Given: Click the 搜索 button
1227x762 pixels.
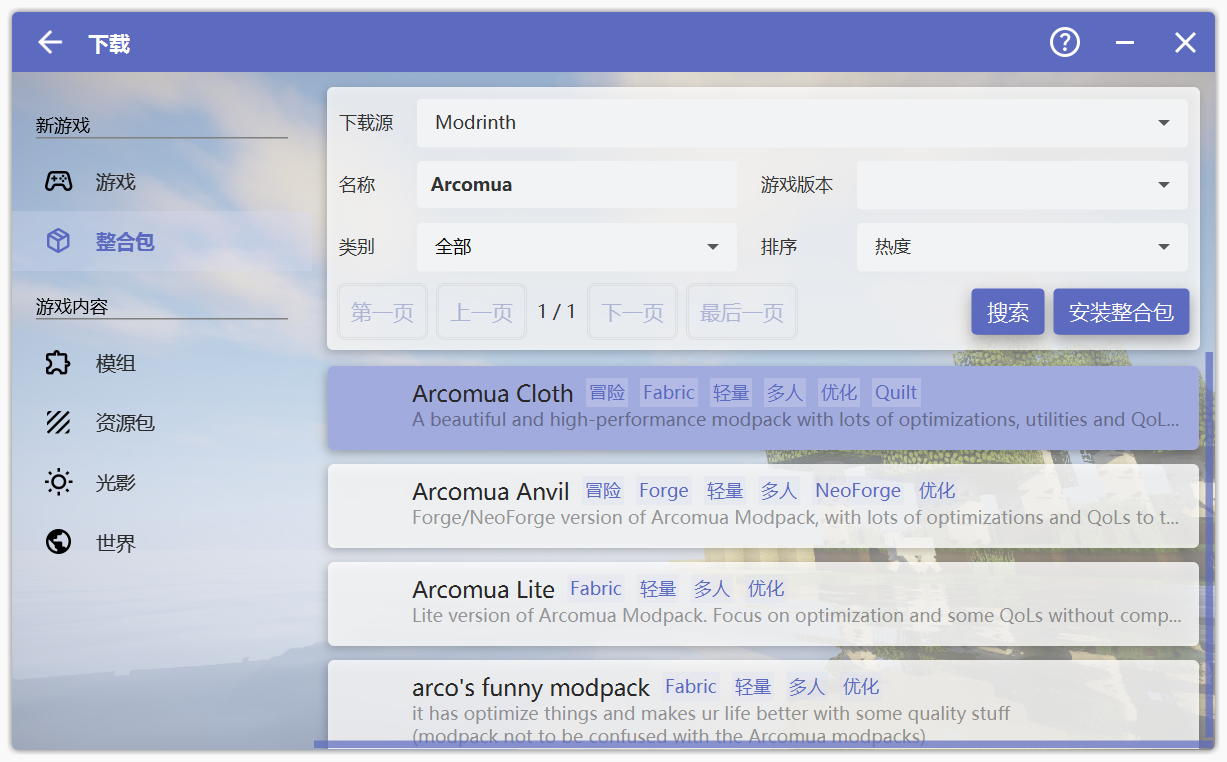Looking at the screenshot, I should [1008, 312].
